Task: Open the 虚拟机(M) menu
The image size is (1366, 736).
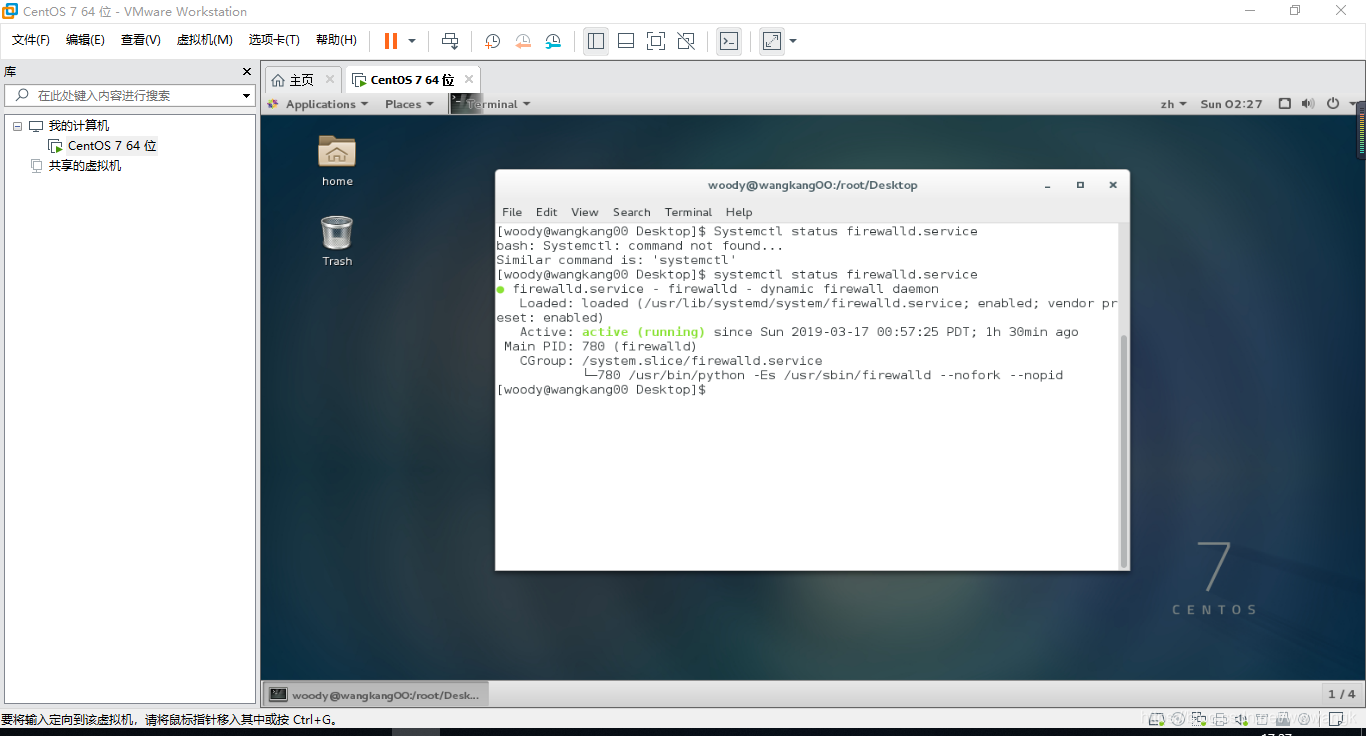Action: (205, 40)
